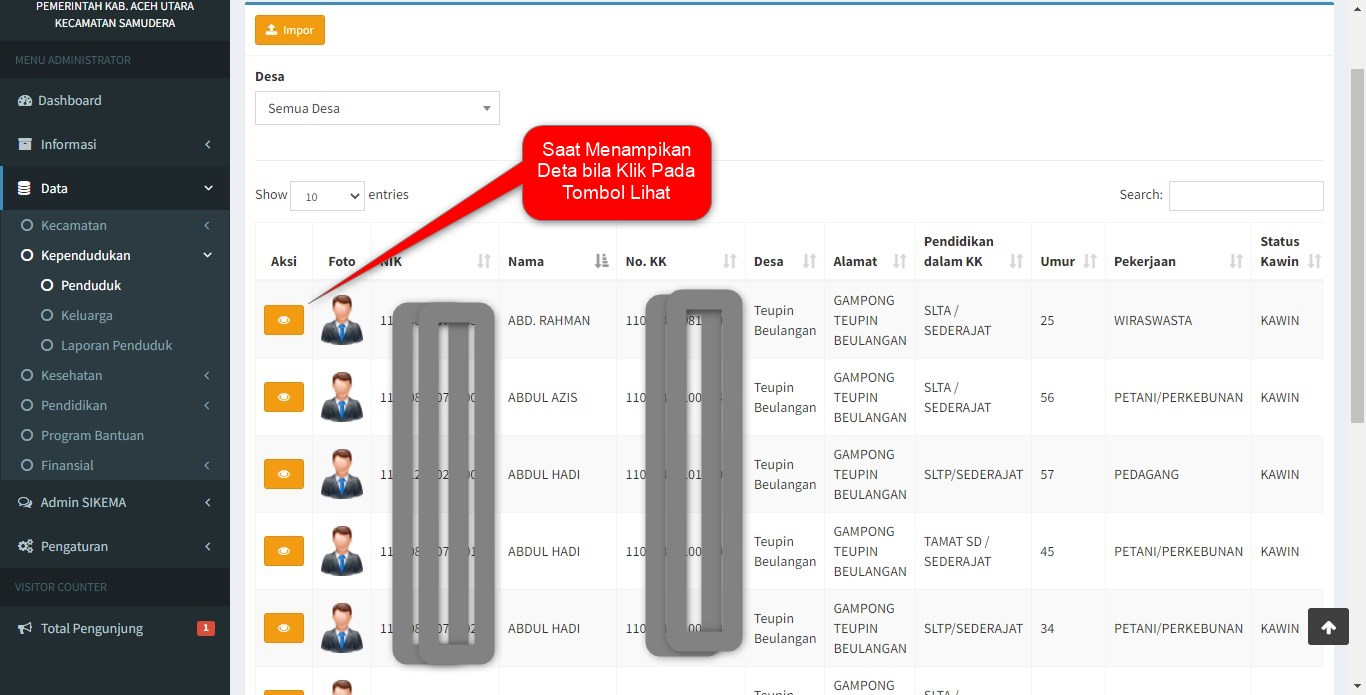Sort by Pendidikan dalam KK column
The height and width of the screenshot is (695, 1366).
973,251
